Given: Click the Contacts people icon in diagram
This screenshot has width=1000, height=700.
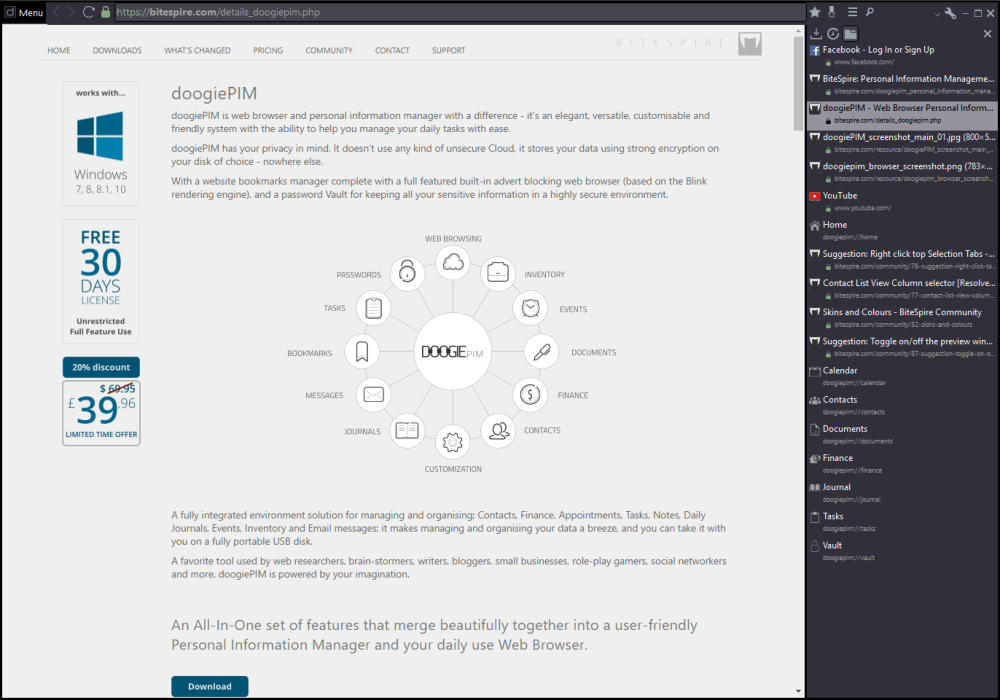Looking at the screenshot, I should (498, 431).
